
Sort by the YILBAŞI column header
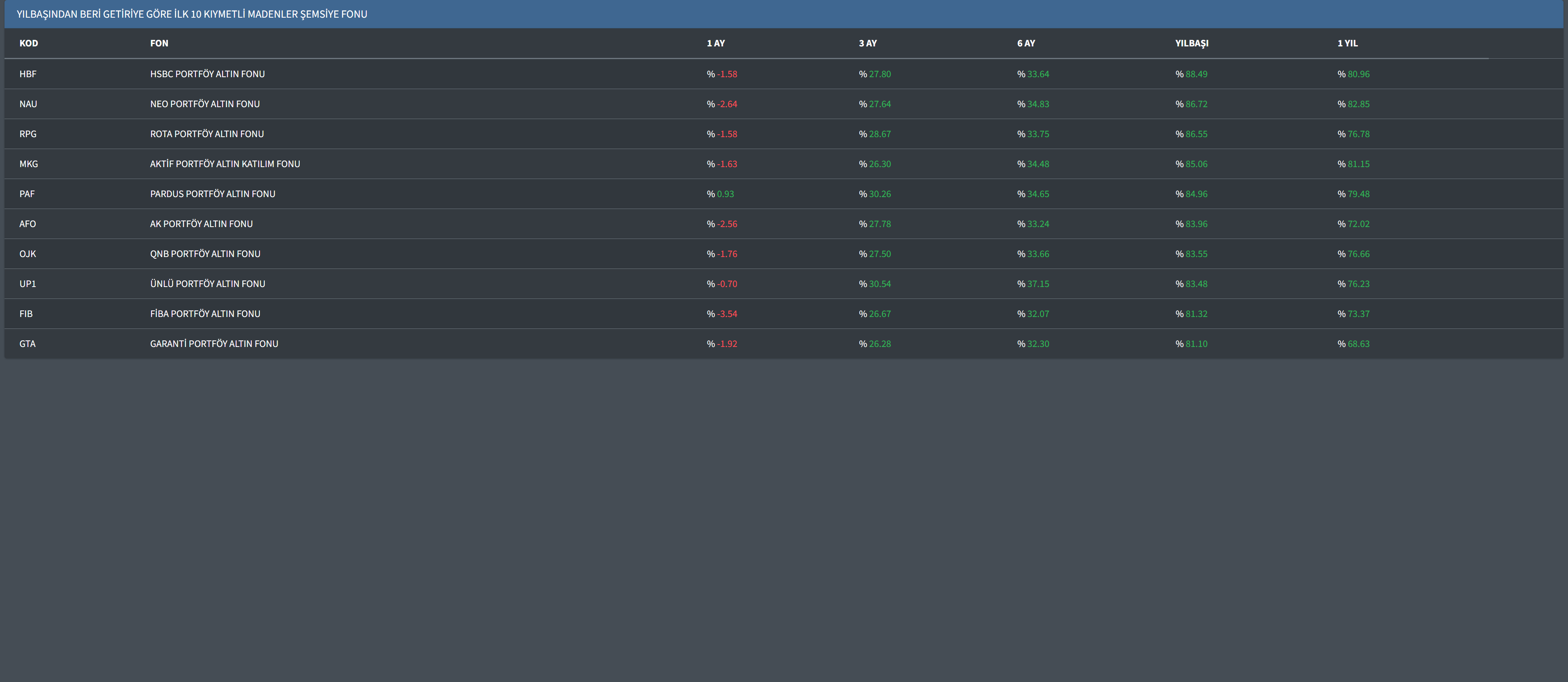pyautogui.click(x=1191, y=43)
